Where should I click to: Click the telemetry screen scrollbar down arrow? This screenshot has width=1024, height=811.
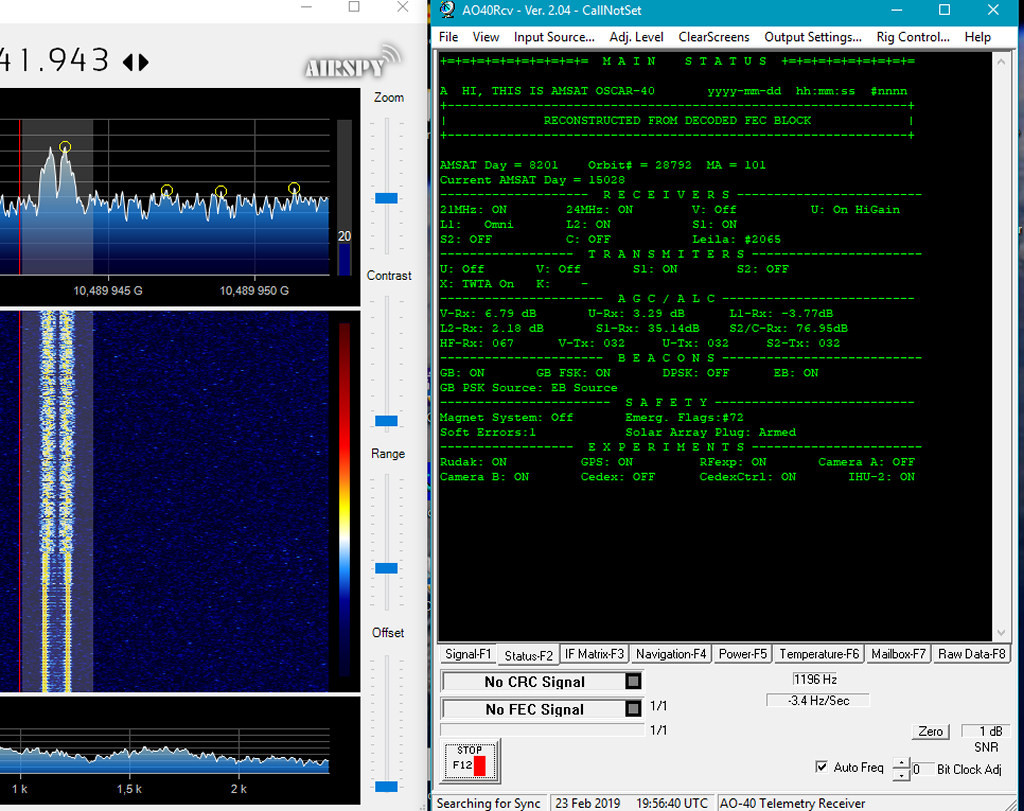coord(1000,633)
